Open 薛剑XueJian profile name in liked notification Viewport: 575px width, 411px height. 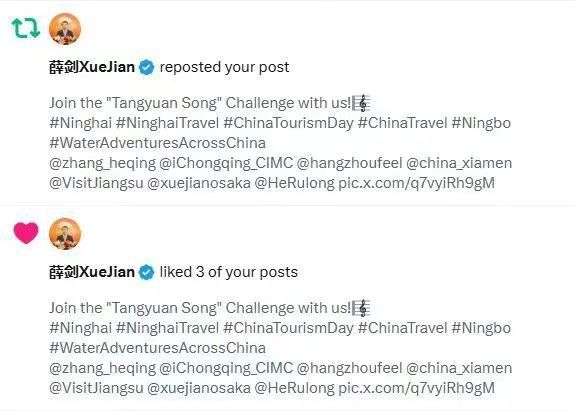pyautogui.click(x=92, y=272)
